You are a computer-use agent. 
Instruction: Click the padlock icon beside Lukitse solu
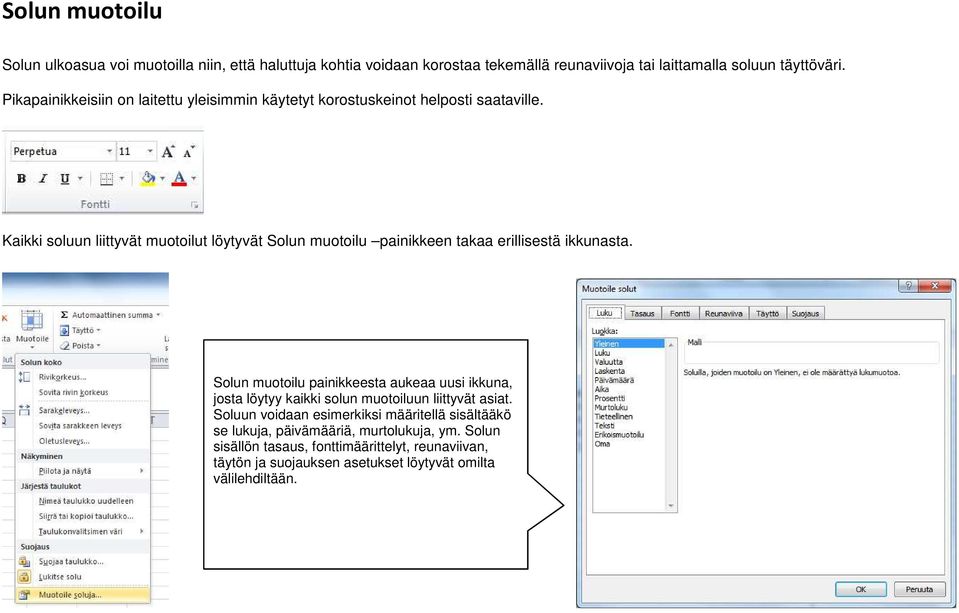click(24, 577)
